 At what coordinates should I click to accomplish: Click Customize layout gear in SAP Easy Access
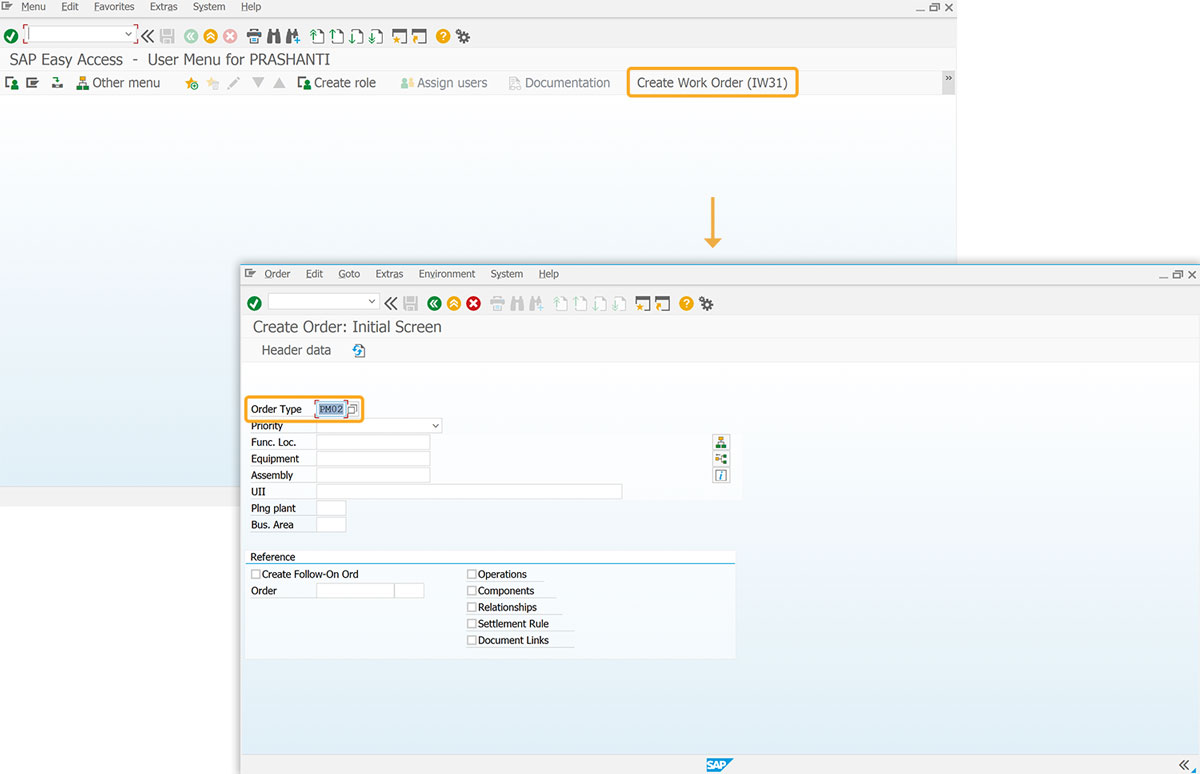click(463, 36)
